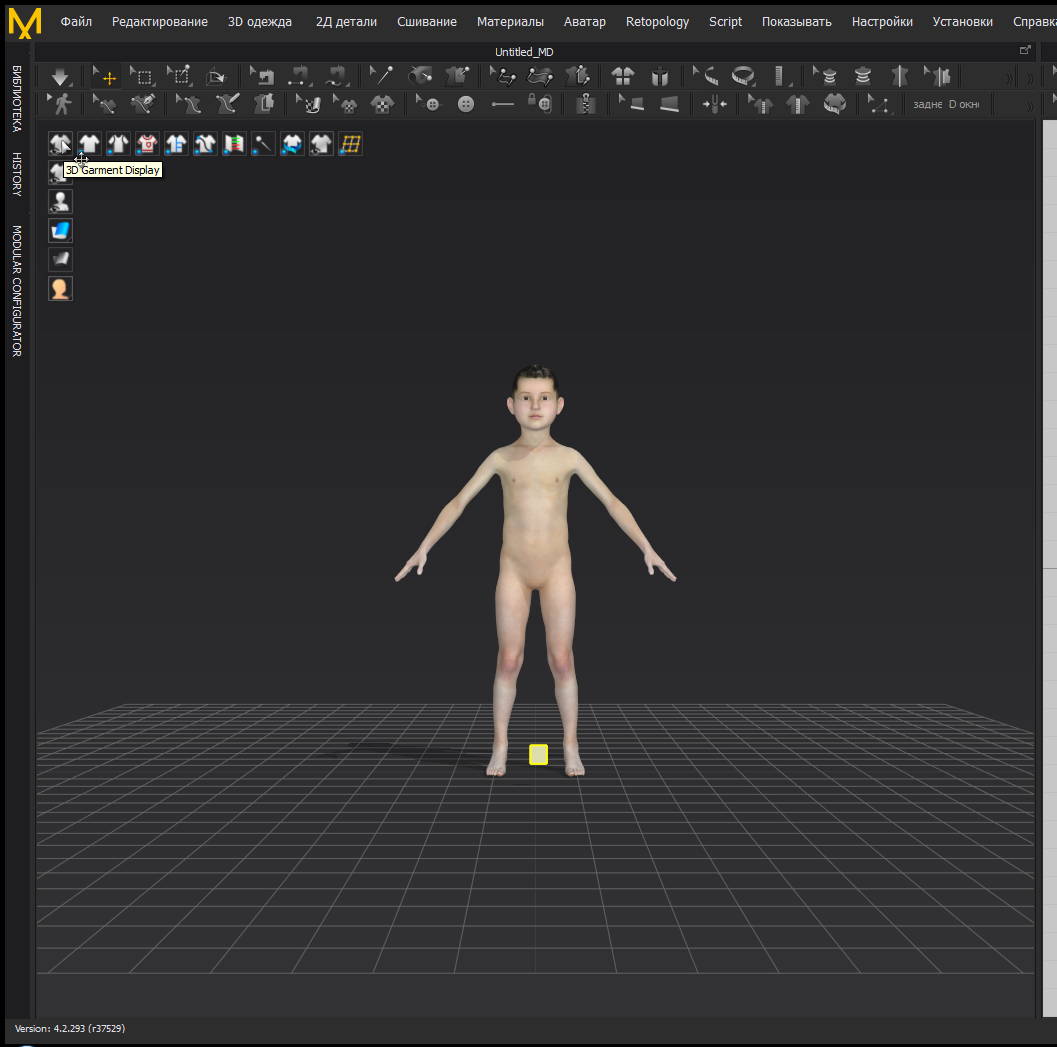Click the yellow gizmo square at the avatar's feet
The height and width of the screenshot is (1047, 1057).
pos(538,754)
